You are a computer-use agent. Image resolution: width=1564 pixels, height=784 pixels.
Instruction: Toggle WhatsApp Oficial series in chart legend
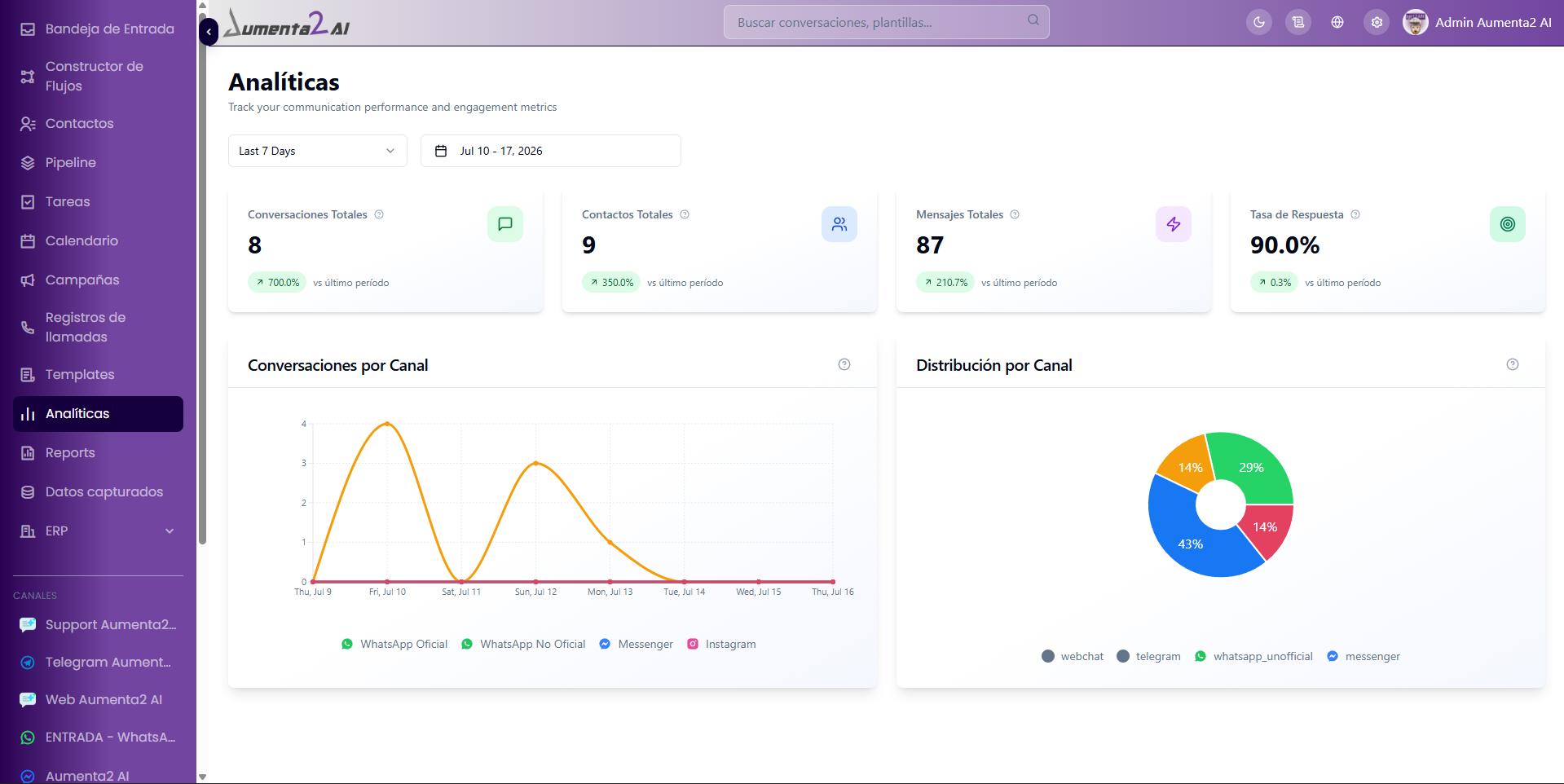pyautogui.click(x=394, y=644)
